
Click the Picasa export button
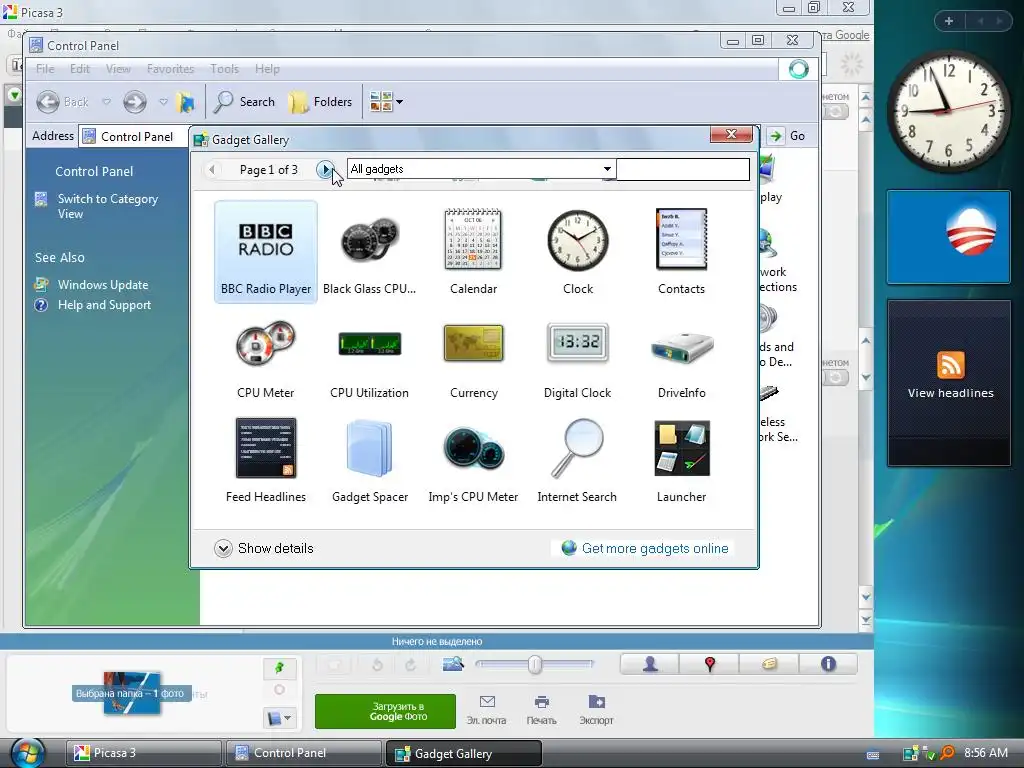click(596, 711)
